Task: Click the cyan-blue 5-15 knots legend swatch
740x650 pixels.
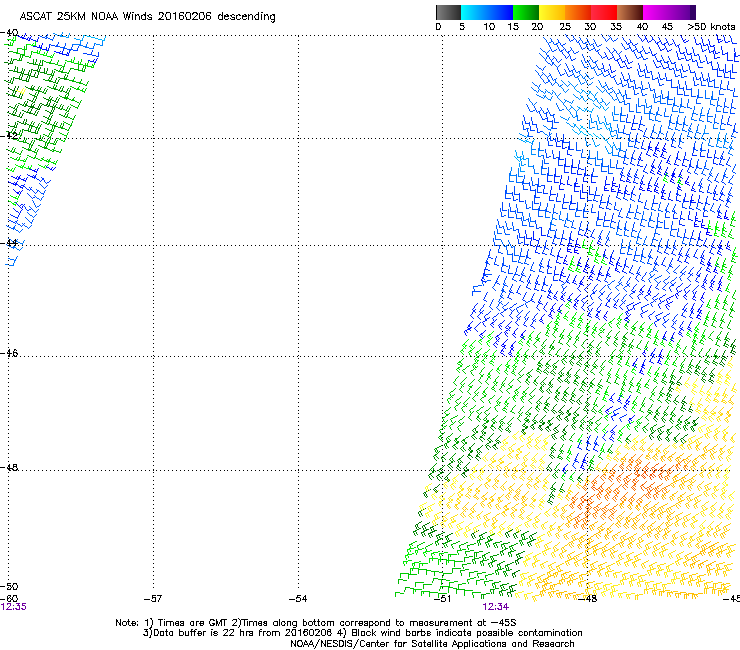Action: (487, 12)
